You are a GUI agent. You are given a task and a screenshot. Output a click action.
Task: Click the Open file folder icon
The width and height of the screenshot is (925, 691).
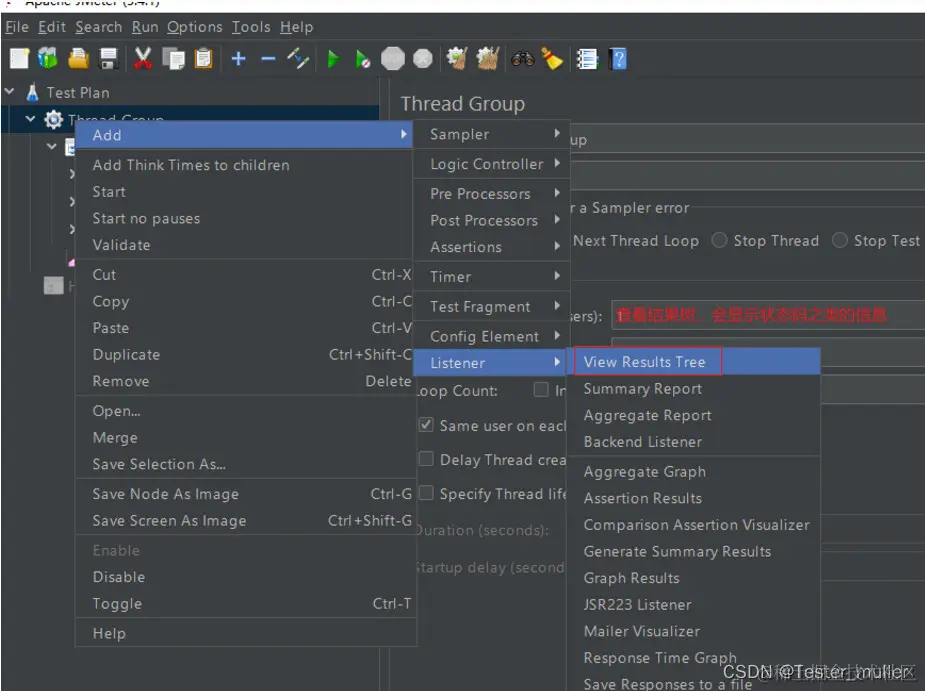78,58
